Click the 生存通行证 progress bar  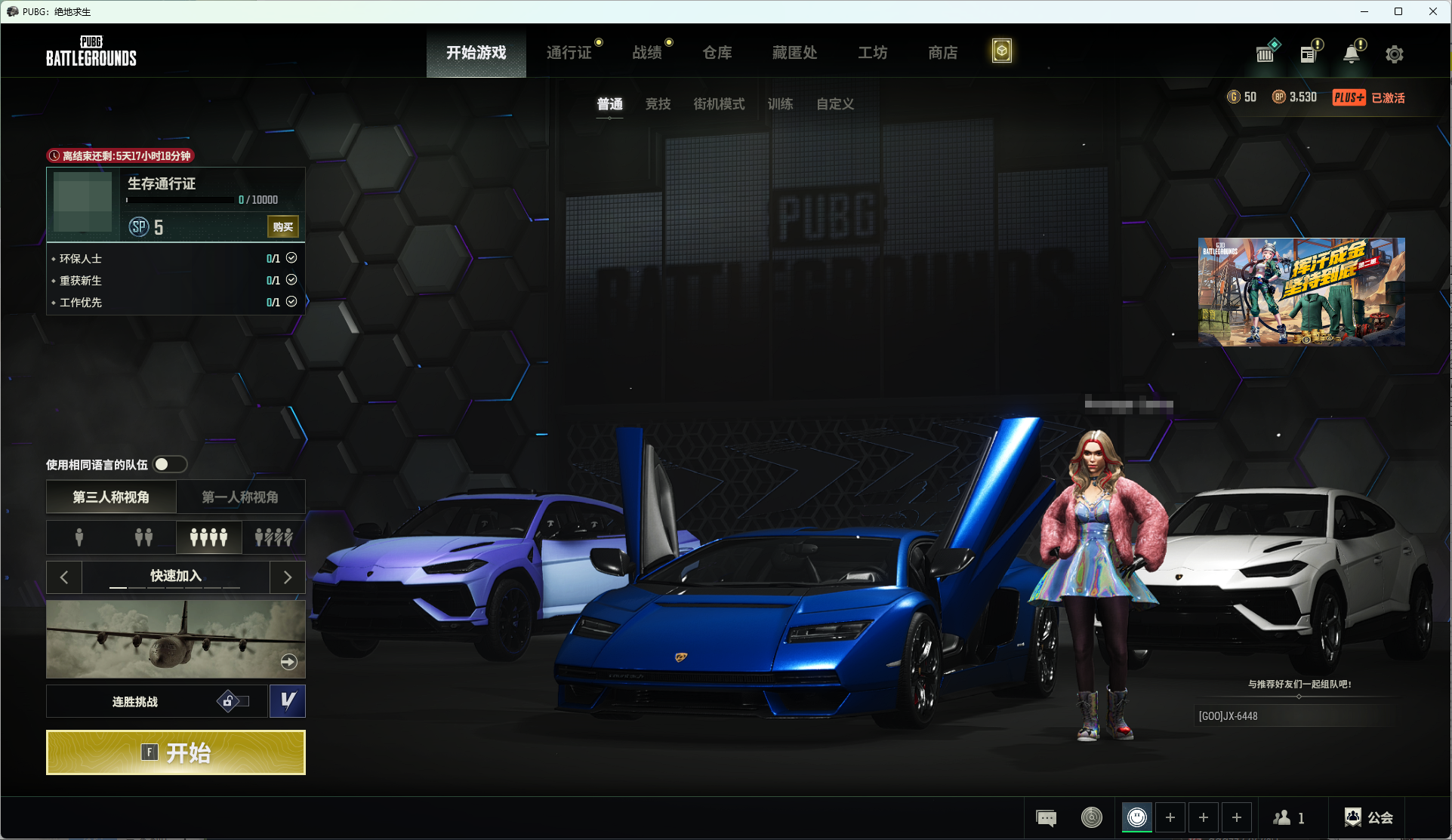point(180,200)
